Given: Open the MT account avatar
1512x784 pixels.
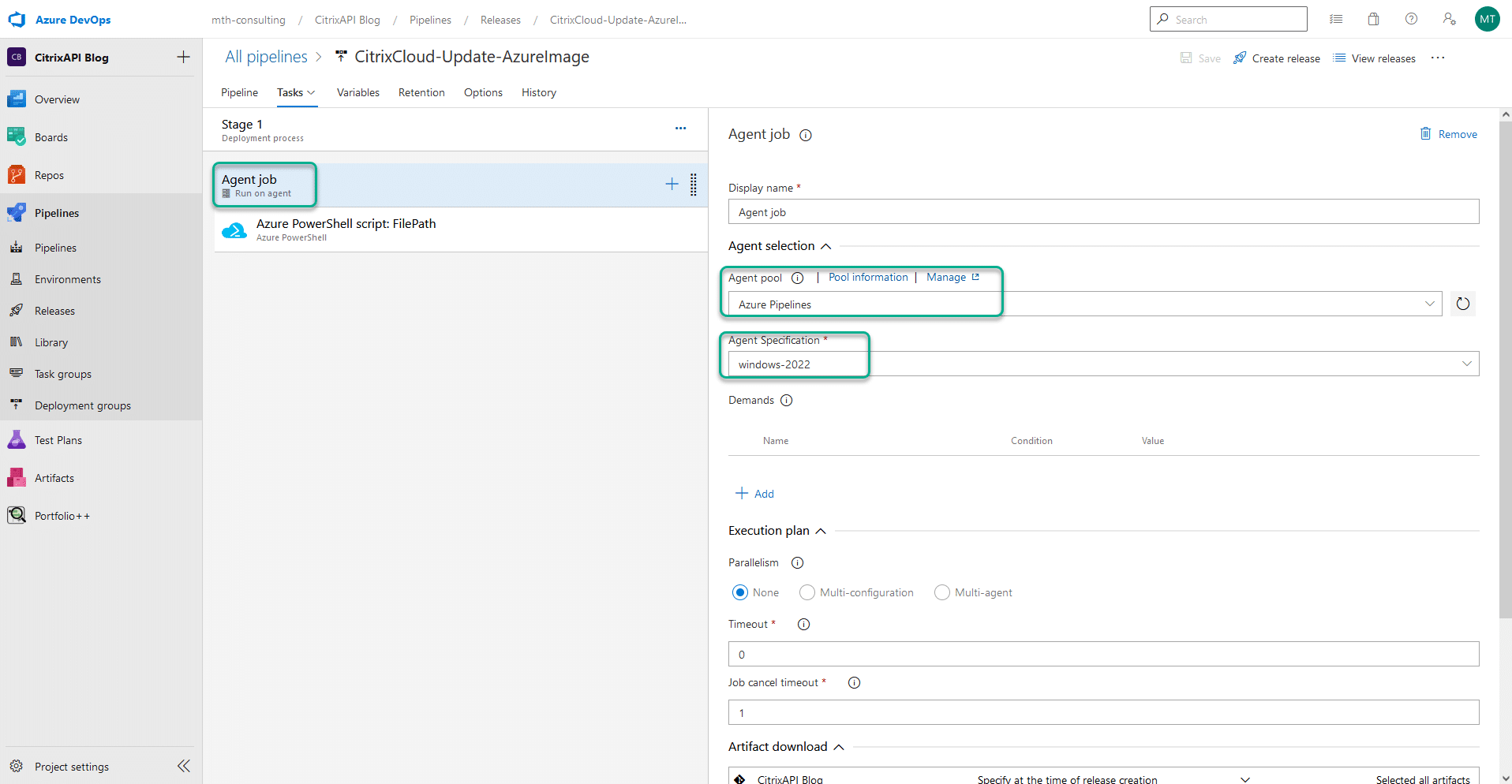Looking at the screenshot, I should 1488,19.
